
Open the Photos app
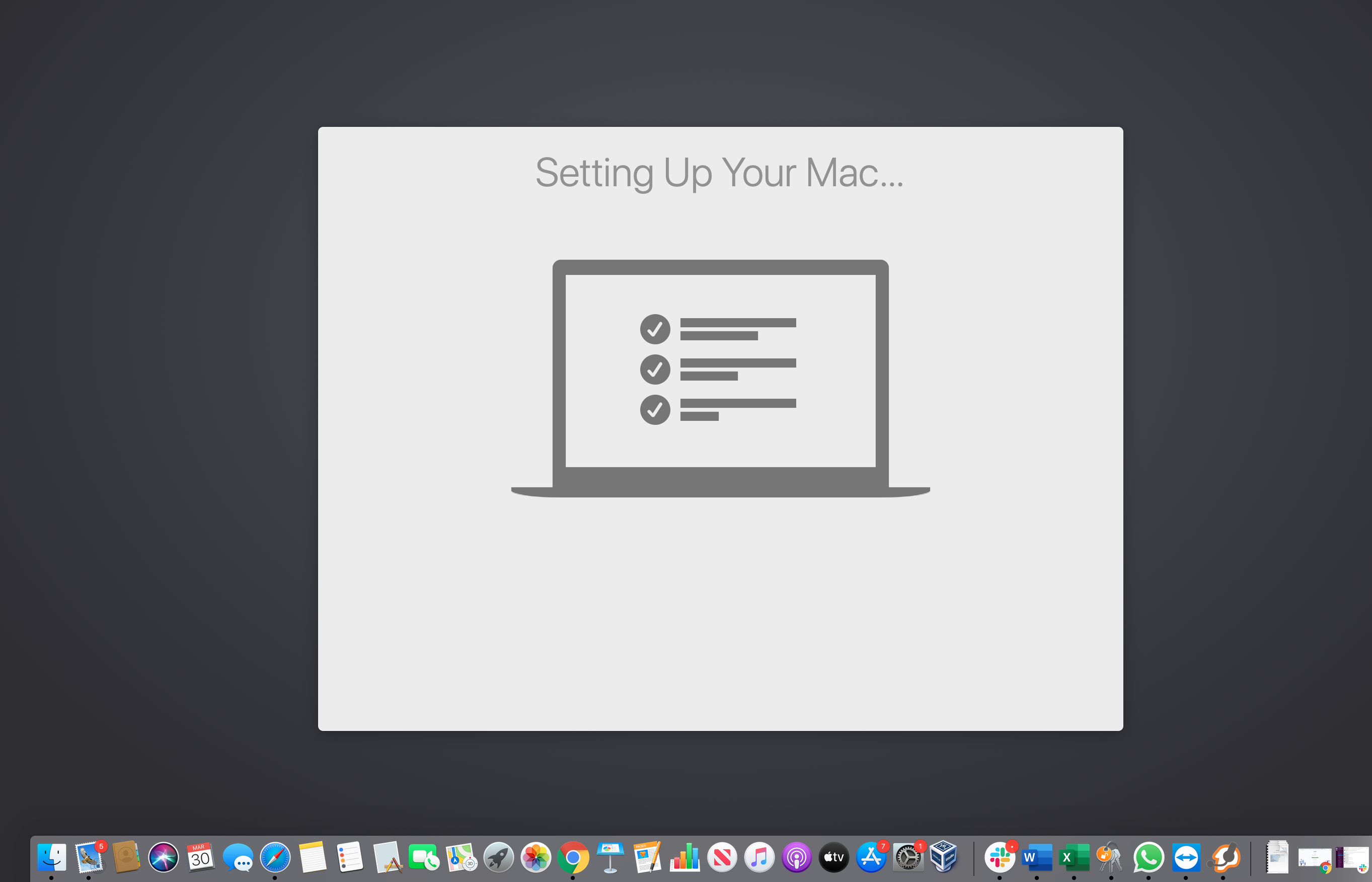pyautogui.click(x=536, y=857)
